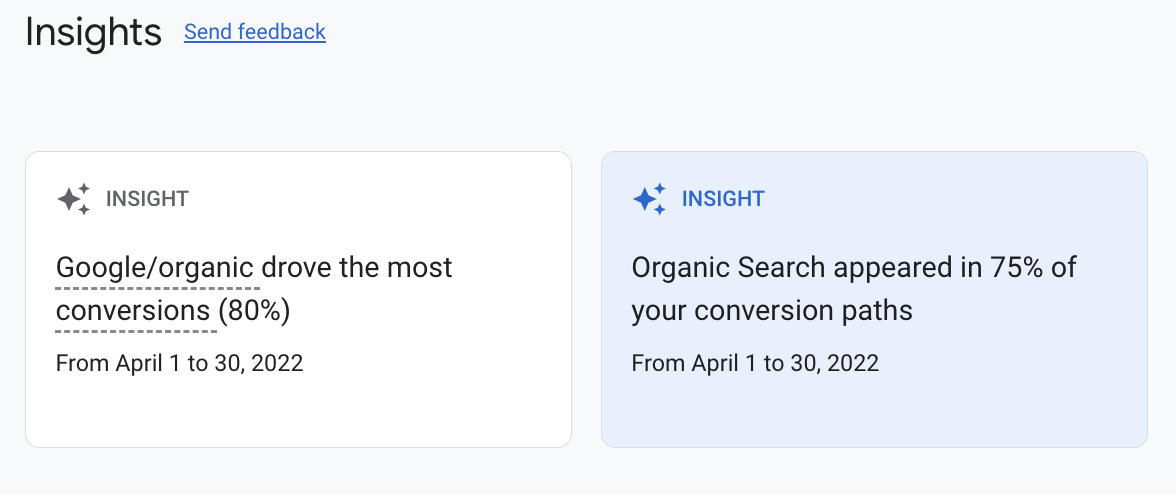Click the gray INSIGHT label
The height and width of the screenshot is (494, 1176).
pyautogui.click(x=147, y=199)
